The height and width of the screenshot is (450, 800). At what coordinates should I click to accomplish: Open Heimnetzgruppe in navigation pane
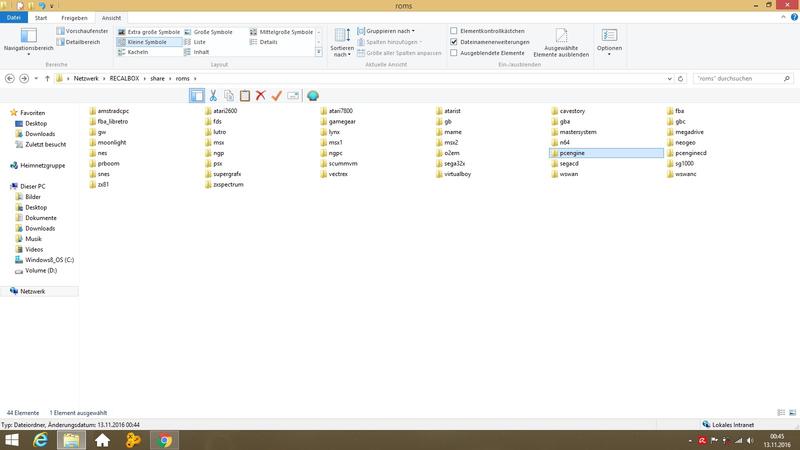[42, 165]
